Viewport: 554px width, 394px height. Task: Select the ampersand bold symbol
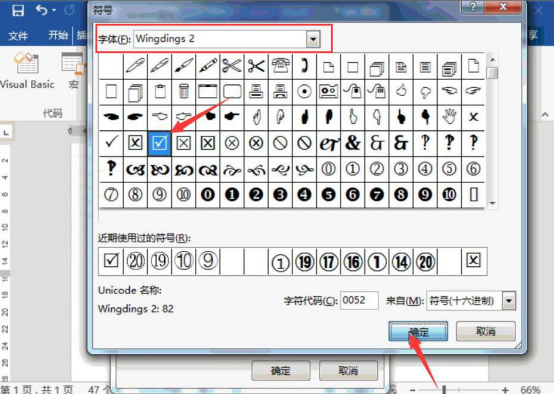(x=353, y=143)
